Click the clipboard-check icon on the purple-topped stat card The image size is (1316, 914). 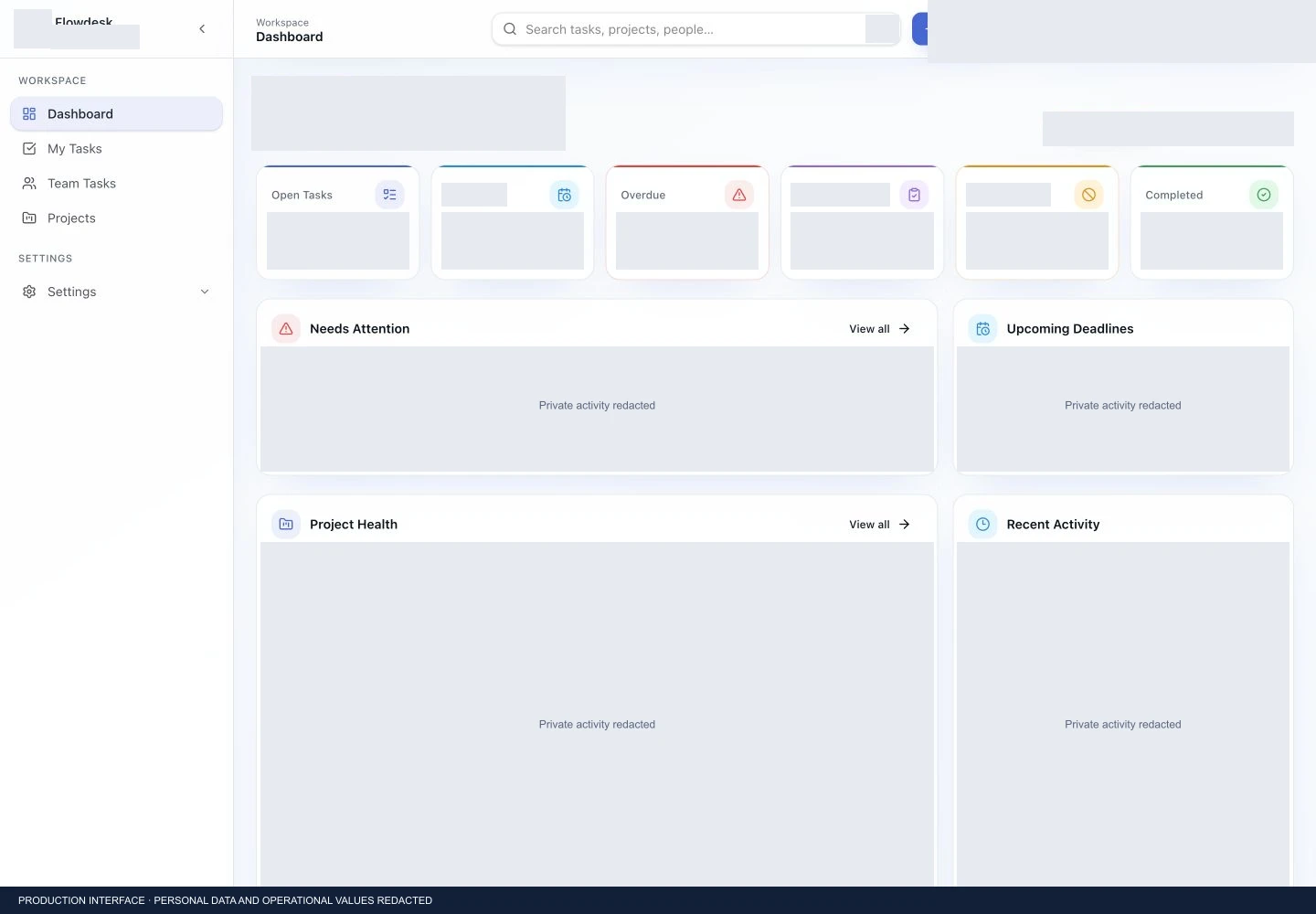pos(914,195)
